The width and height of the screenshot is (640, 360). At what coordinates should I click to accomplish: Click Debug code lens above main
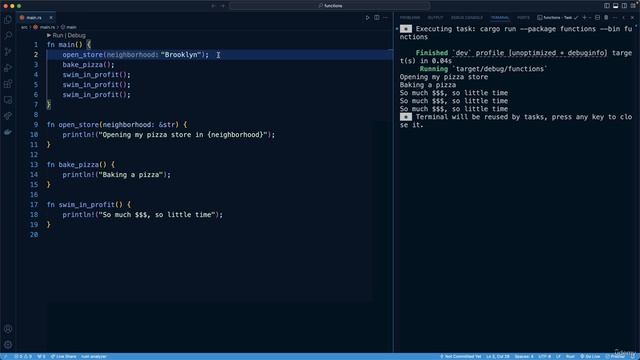(x=76, y=36)
